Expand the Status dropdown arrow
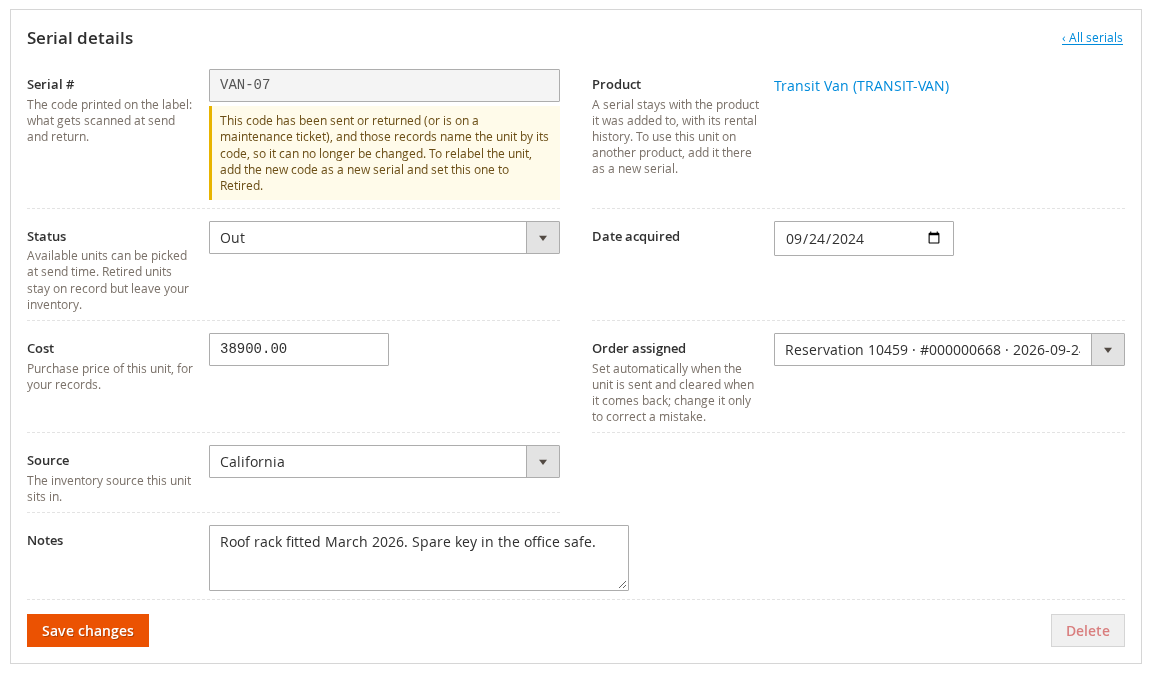 [x=543, y=238]
